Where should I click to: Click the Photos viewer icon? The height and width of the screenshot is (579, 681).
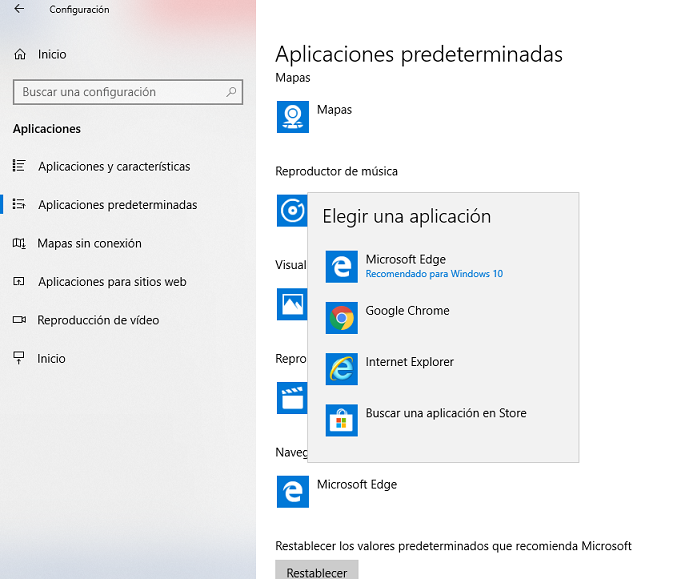(292, 304)
